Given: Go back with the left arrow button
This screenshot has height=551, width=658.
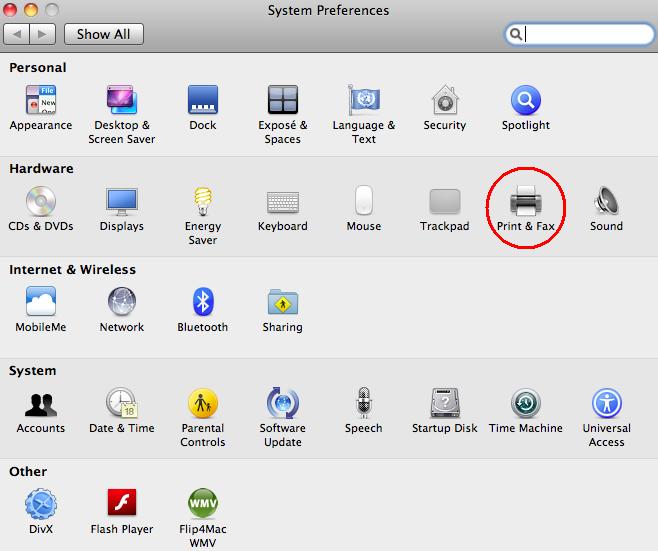Looking at the screenshot, I should (x=18, y=34).
